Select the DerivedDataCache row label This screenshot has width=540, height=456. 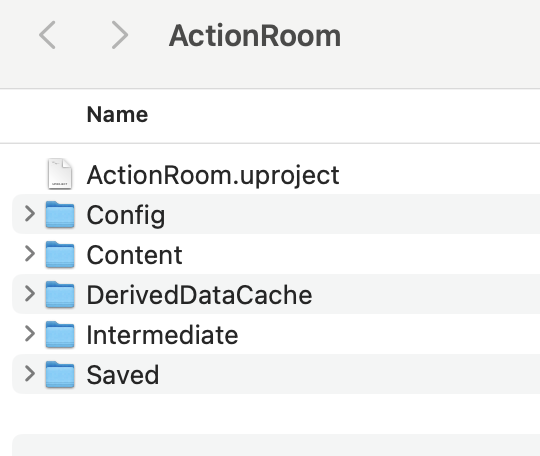[x=199, y=295]
